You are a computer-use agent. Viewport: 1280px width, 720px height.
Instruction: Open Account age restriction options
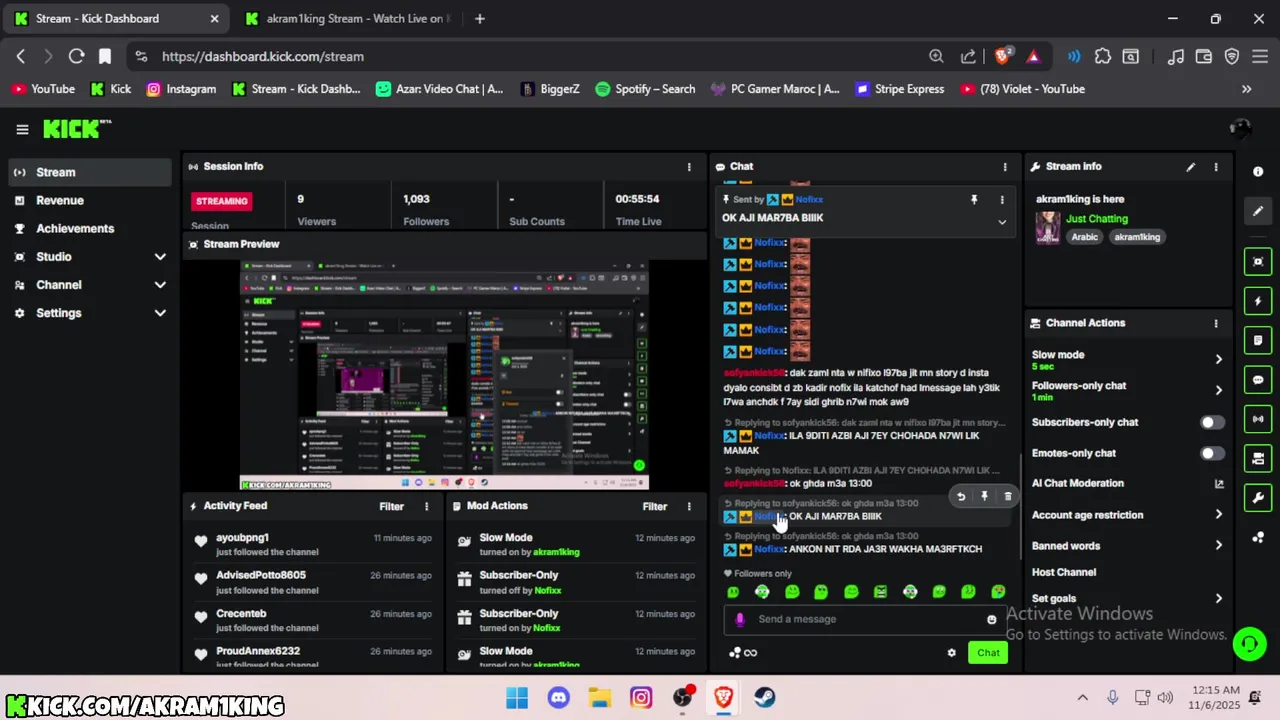[1218, 515]
